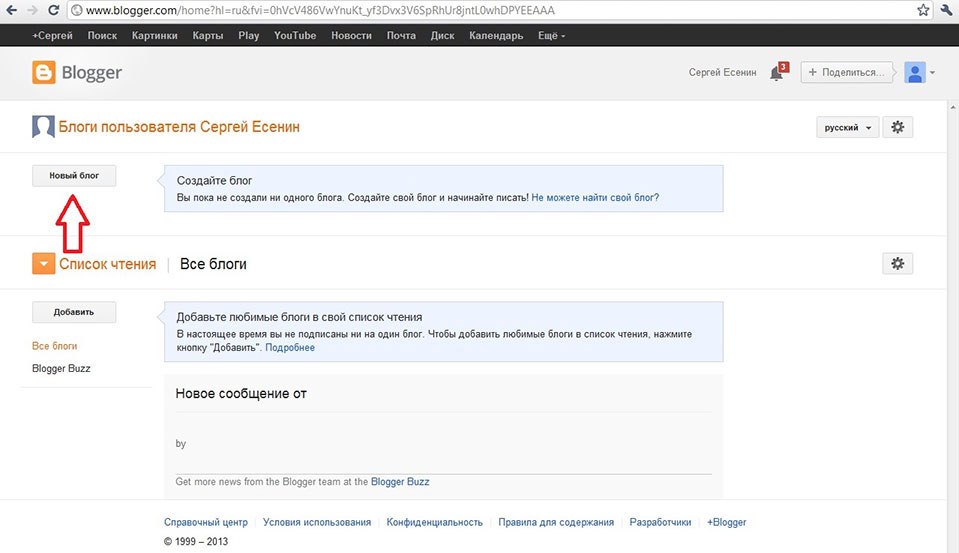This screenshot has height=553, width=959.
Task: Click the page scrollbar up arrow
Action: (953, 106)
